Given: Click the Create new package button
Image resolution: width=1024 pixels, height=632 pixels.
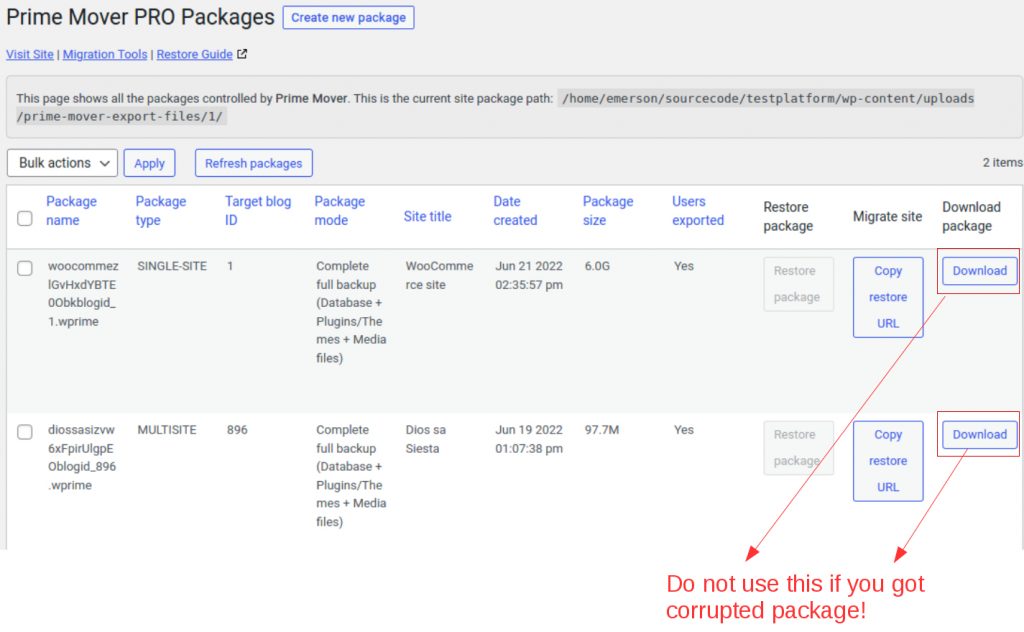Looking at the screenshot, I should 348,17.
